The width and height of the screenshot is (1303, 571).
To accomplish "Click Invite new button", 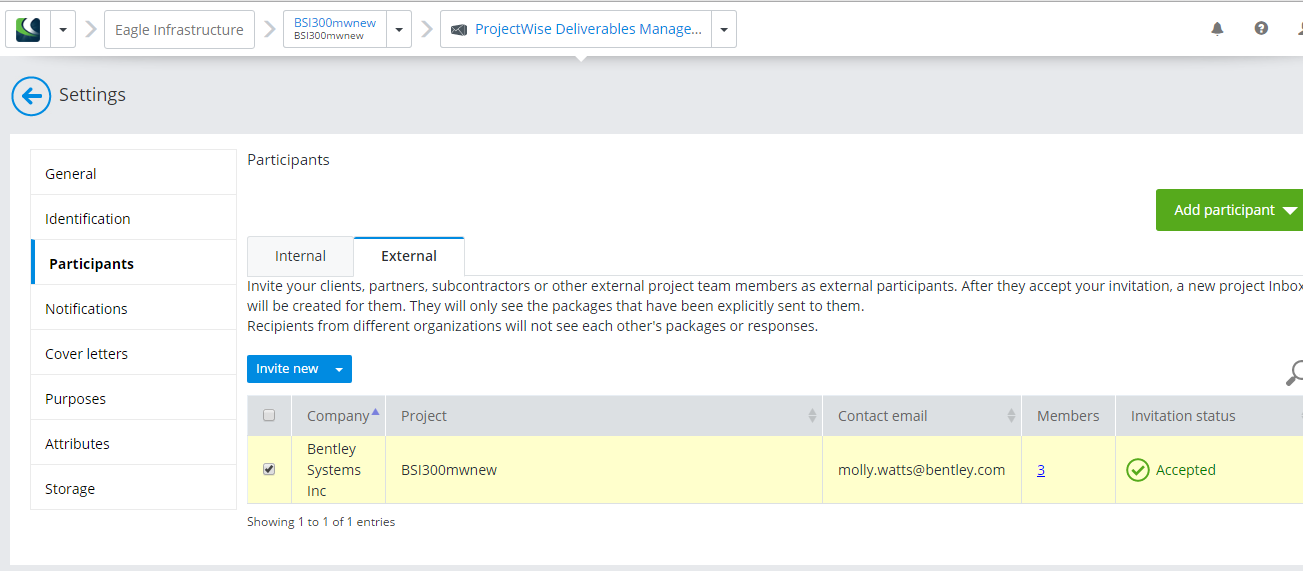I will point(287,369).
